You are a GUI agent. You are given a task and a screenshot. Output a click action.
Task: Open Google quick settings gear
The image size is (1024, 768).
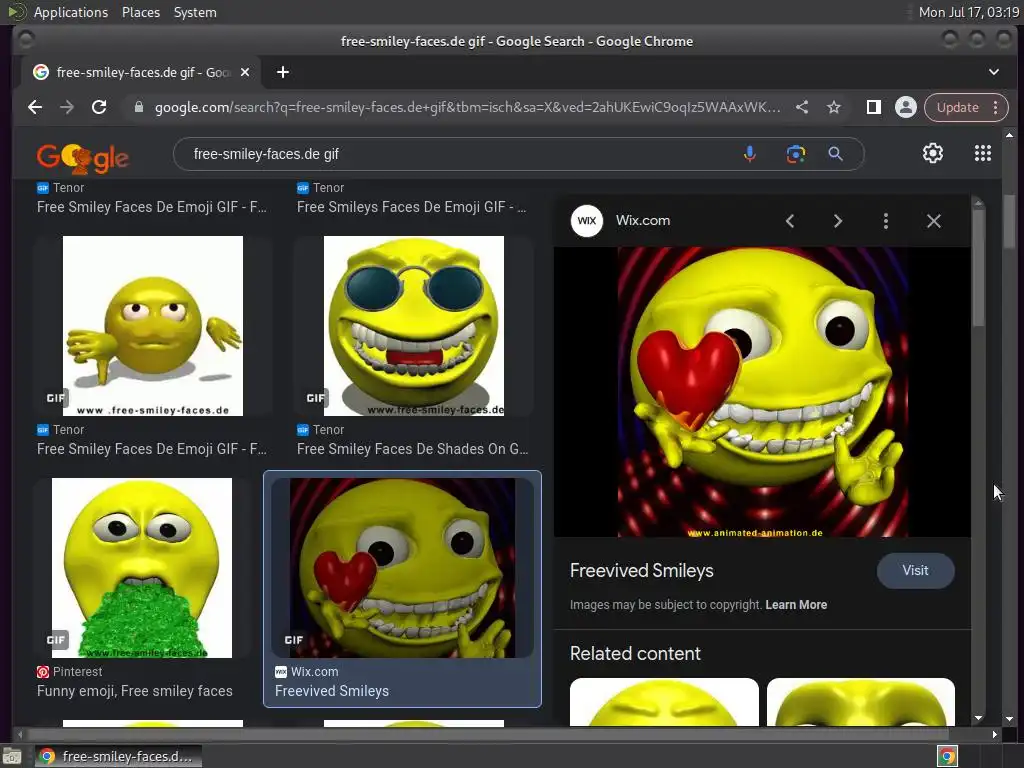(933, 153)
